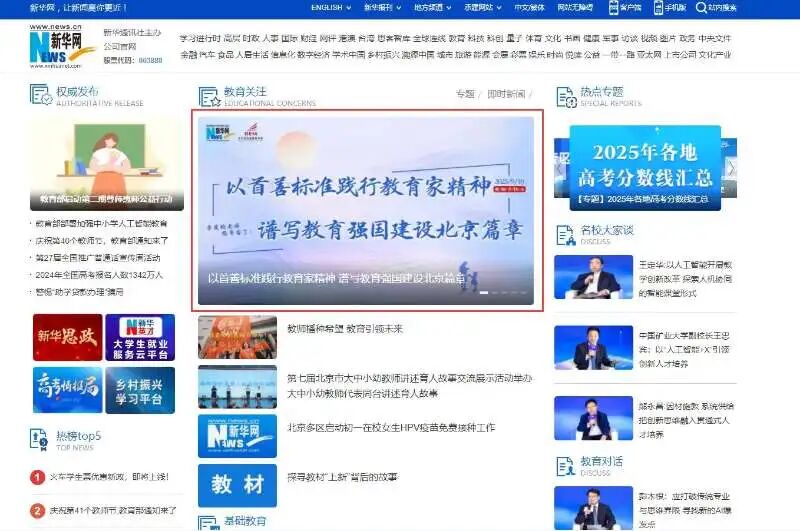Go to 学习进行时 channel

tap(200, 38)
